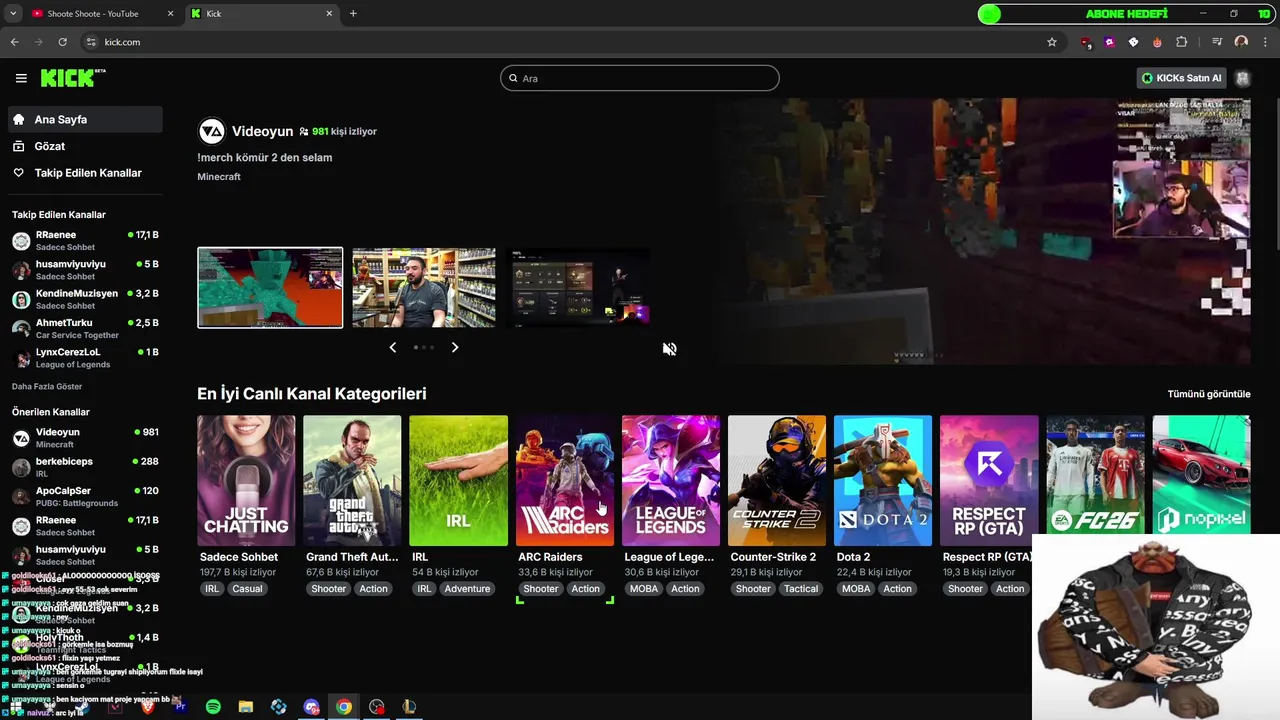Bookmark this page with the star icon
The width and height of the screenshot is (1280, 720).
[x=1052, y=42]
